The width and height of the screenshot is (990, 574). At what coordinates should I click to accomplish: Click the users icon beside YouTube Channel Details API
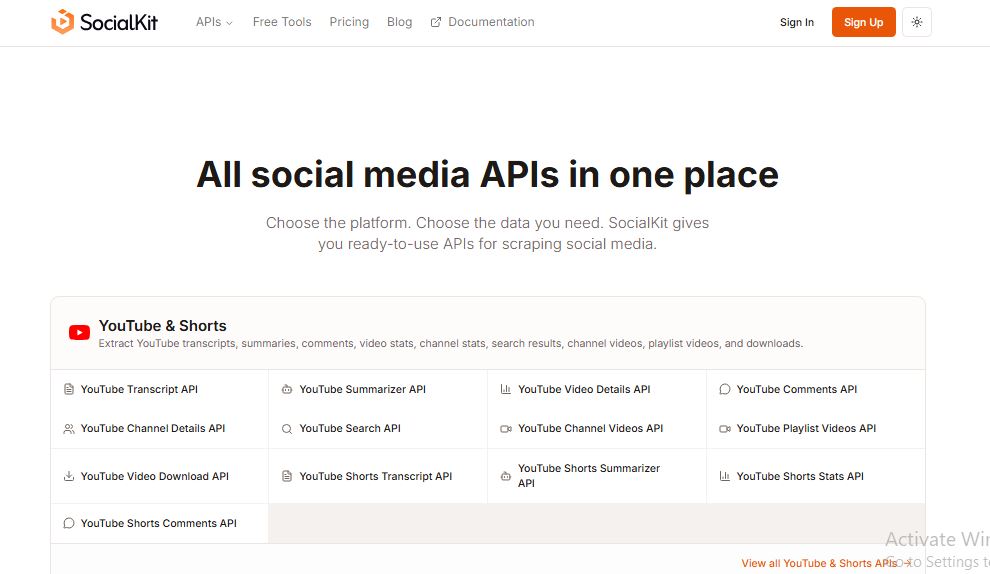[x=69, y=429]
